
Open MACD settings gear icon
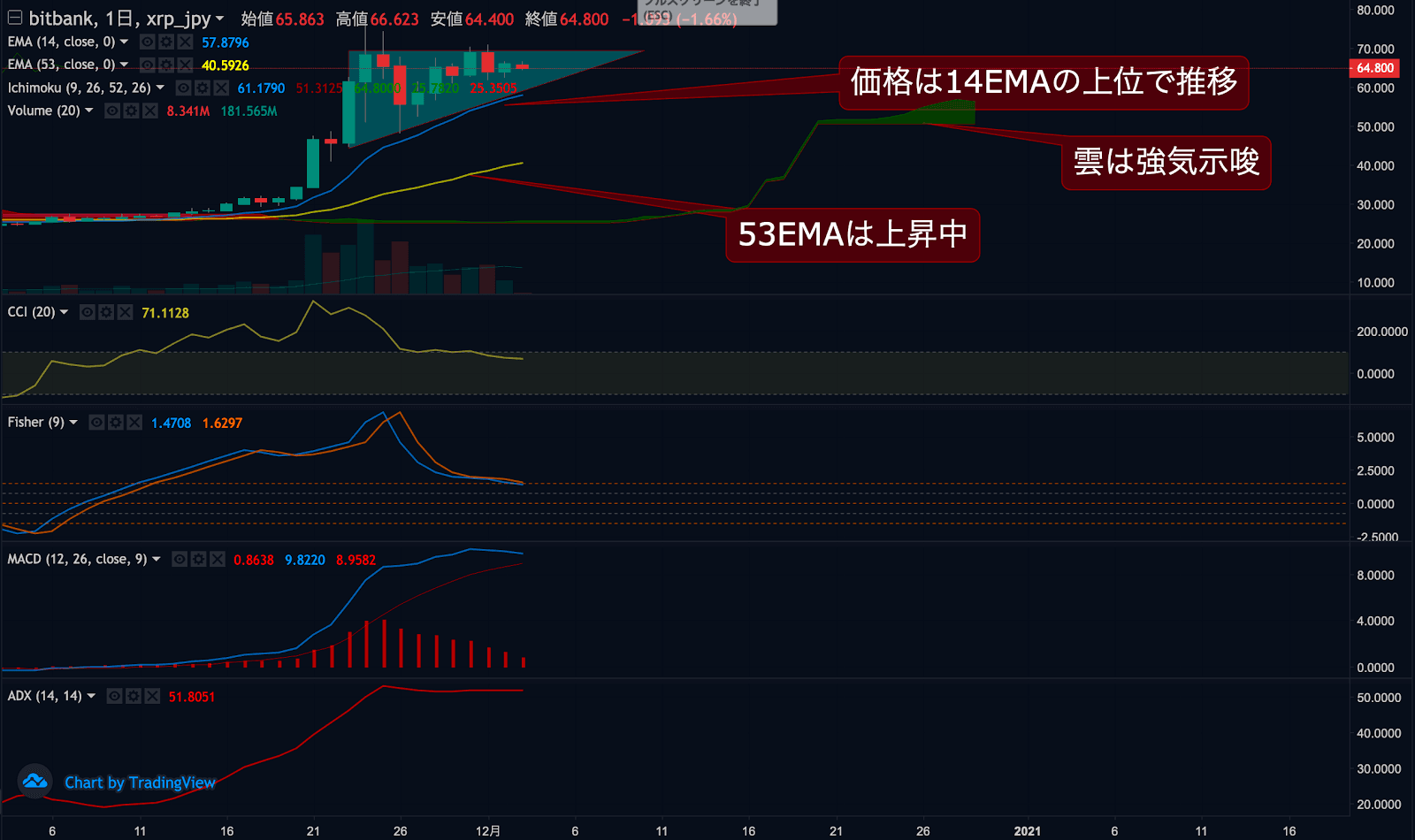(x=198, y=559)
